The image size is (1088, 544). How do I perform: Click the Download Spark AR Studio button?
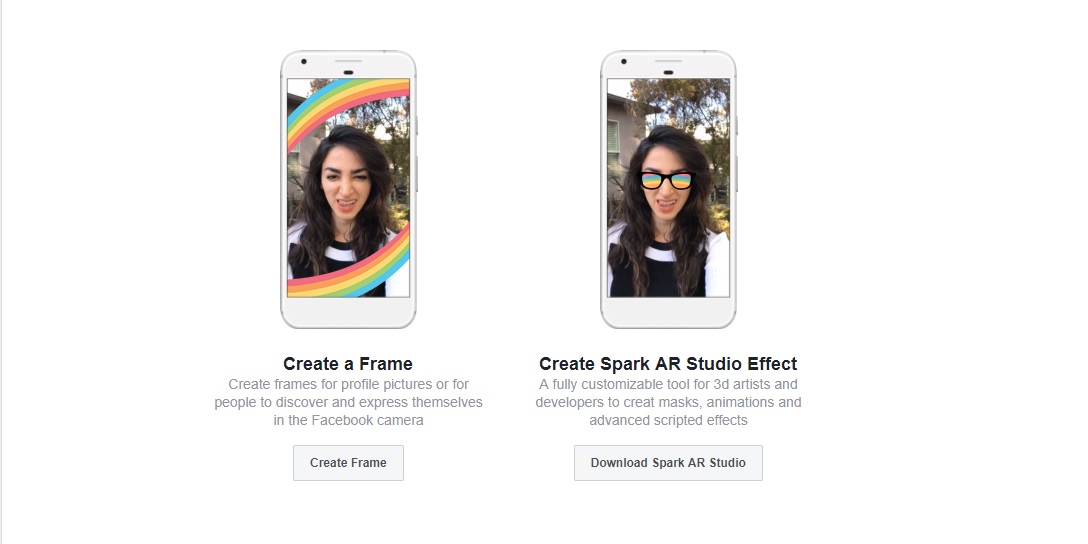(668, 463)
